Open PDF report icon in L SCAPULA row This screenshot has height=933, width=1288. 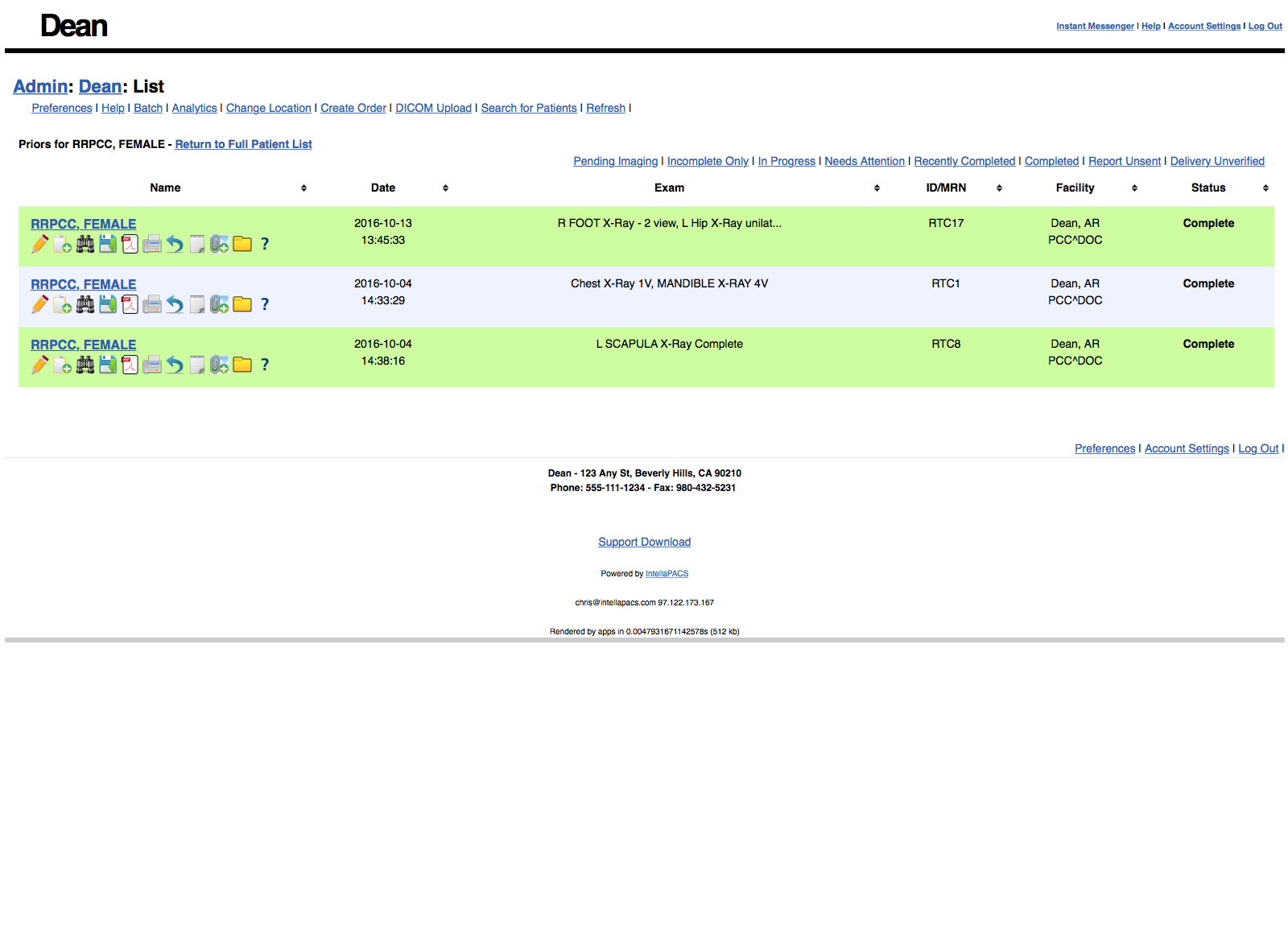[130, 365]
